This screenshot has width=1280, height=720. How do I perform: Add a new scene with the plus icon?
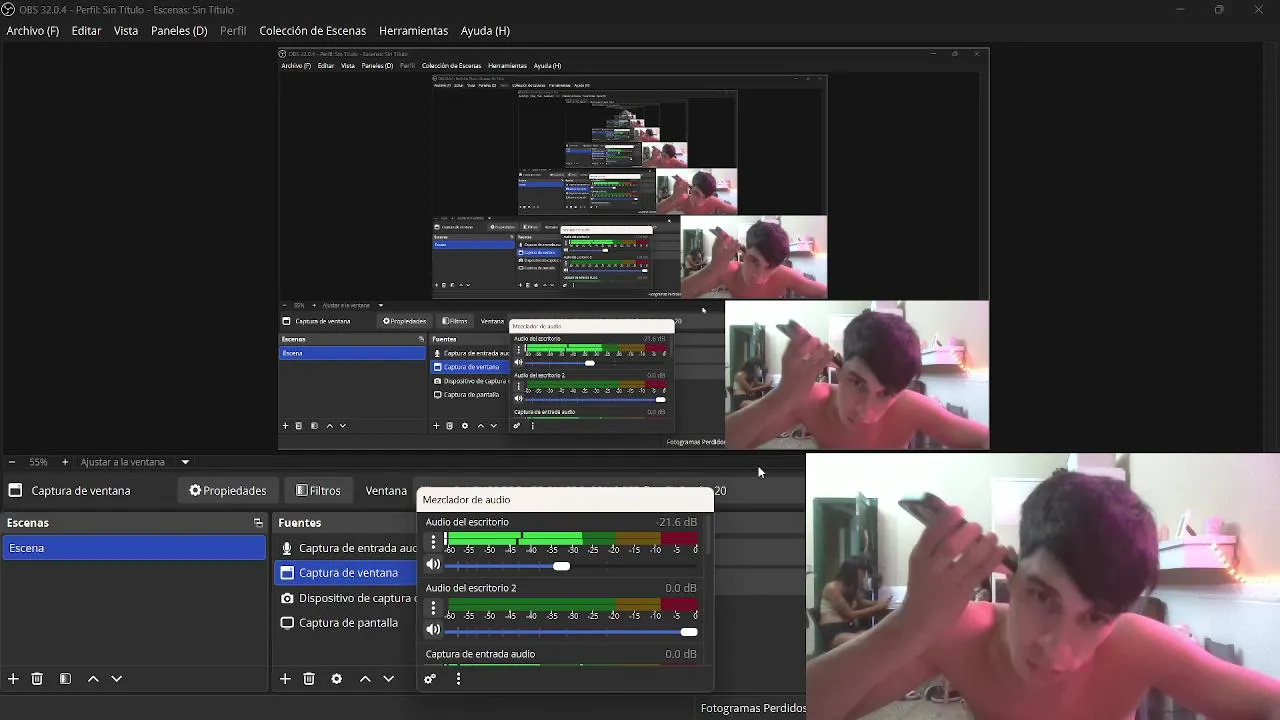[13, 678]
